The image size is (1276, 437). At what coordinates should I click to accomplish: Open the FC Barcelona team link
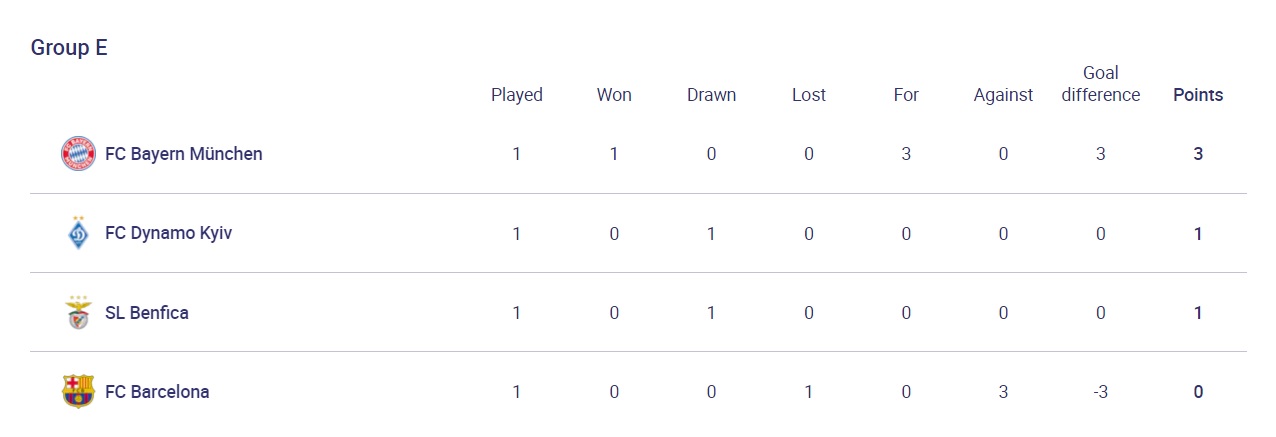157,391
